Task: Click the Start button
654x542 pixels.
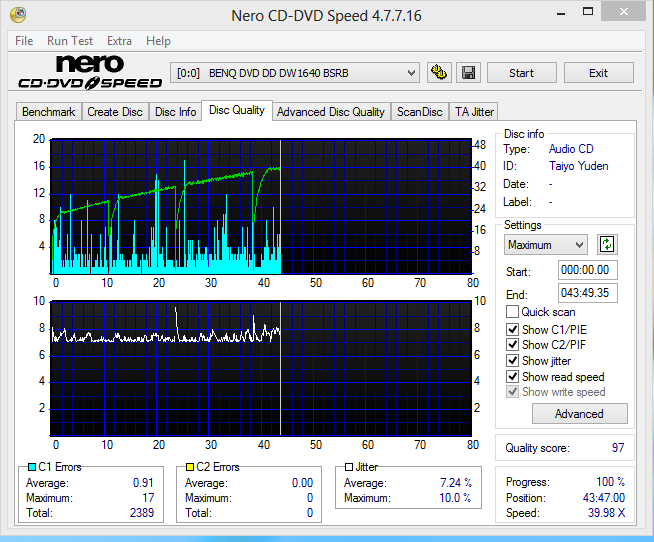Action: click(x=521, y=73)
